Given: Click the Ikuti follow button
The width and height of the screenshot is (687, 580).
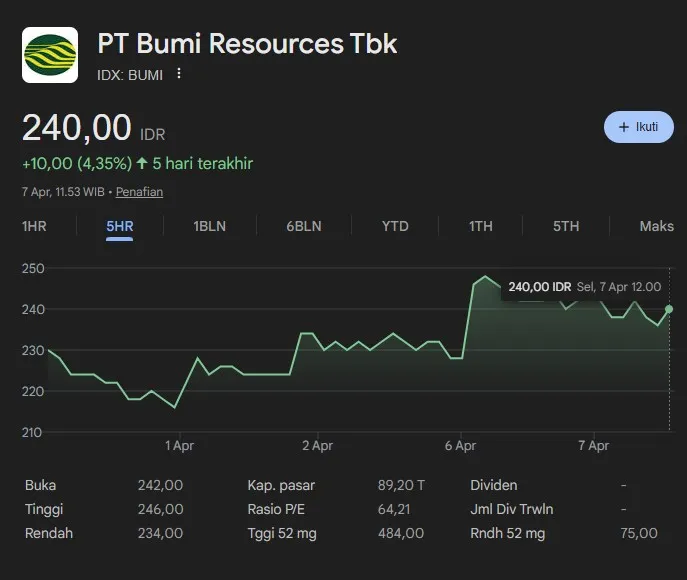Looking at the screenshot, I should tap(638, 127).
